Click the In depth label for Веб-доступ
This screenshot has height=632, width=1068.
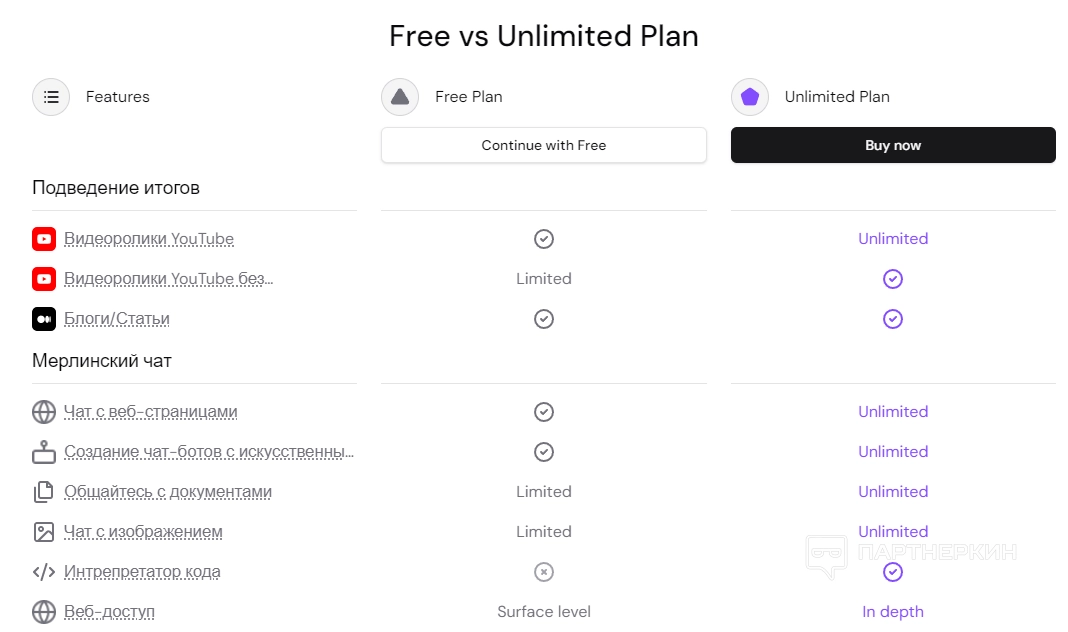[893, 611]
